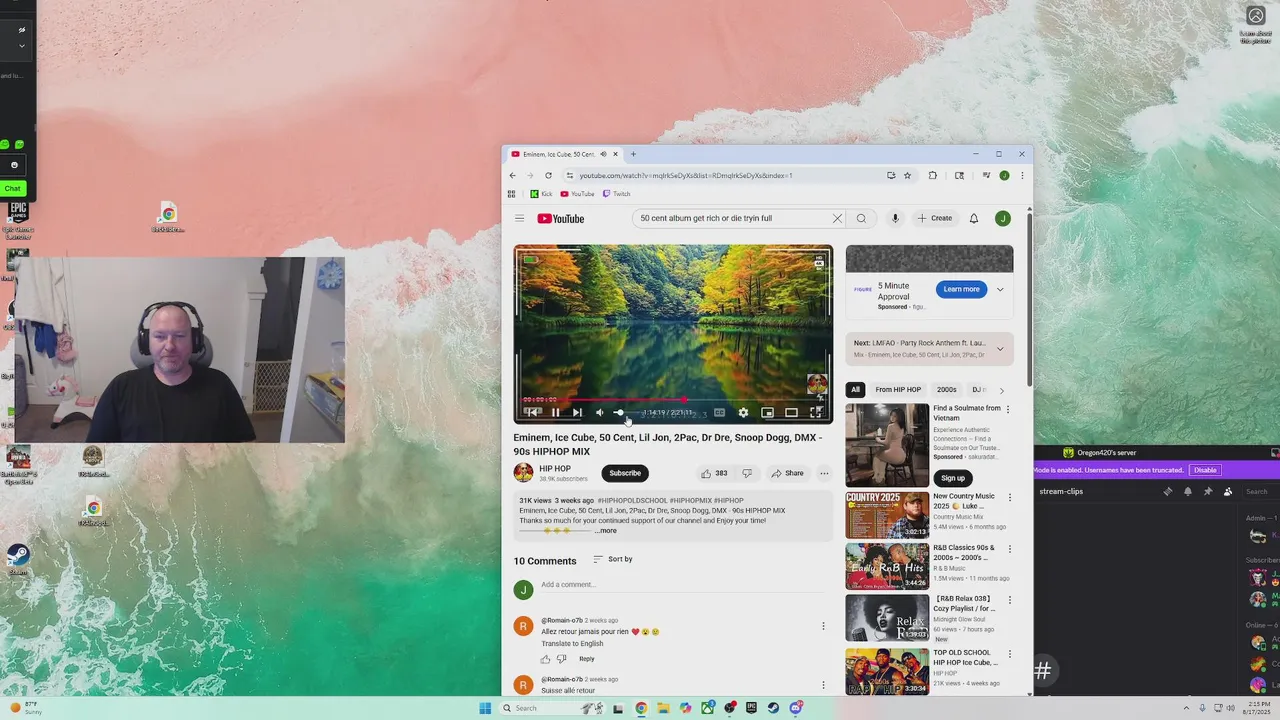This screenshot has width=1280, height=720.
Task: Skip to the next video
Action: tap(577, 412)
